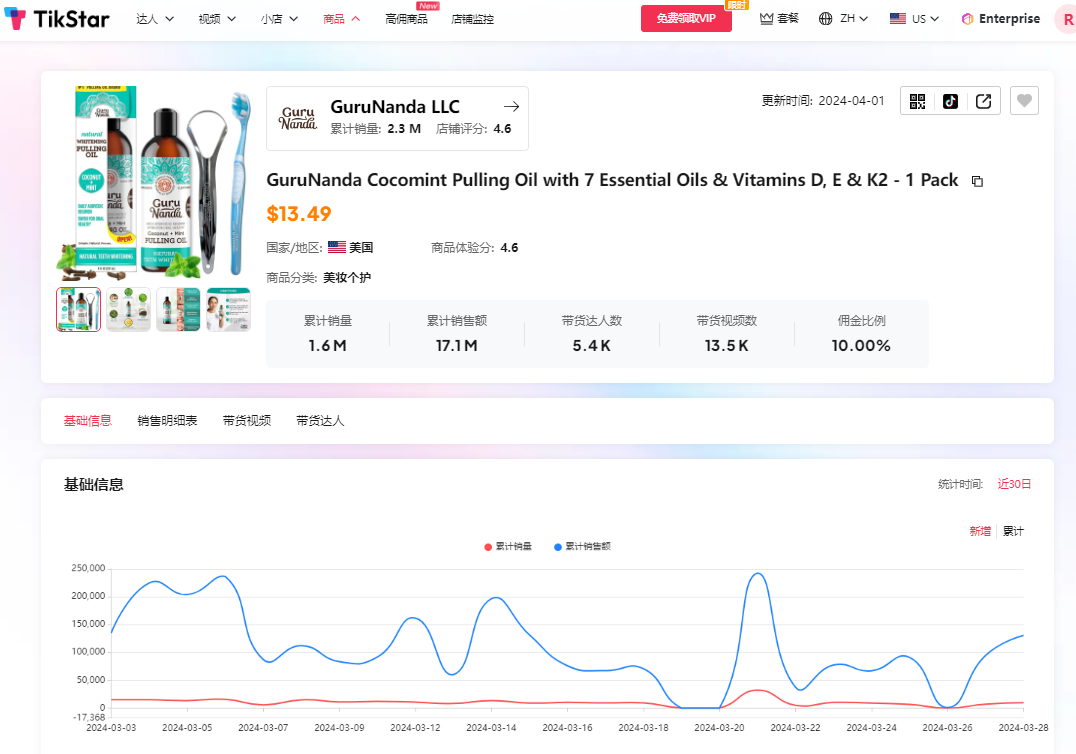Click the 佣金比例 10.00% stat
The image size is (1076, 754).
pos(861,333)
